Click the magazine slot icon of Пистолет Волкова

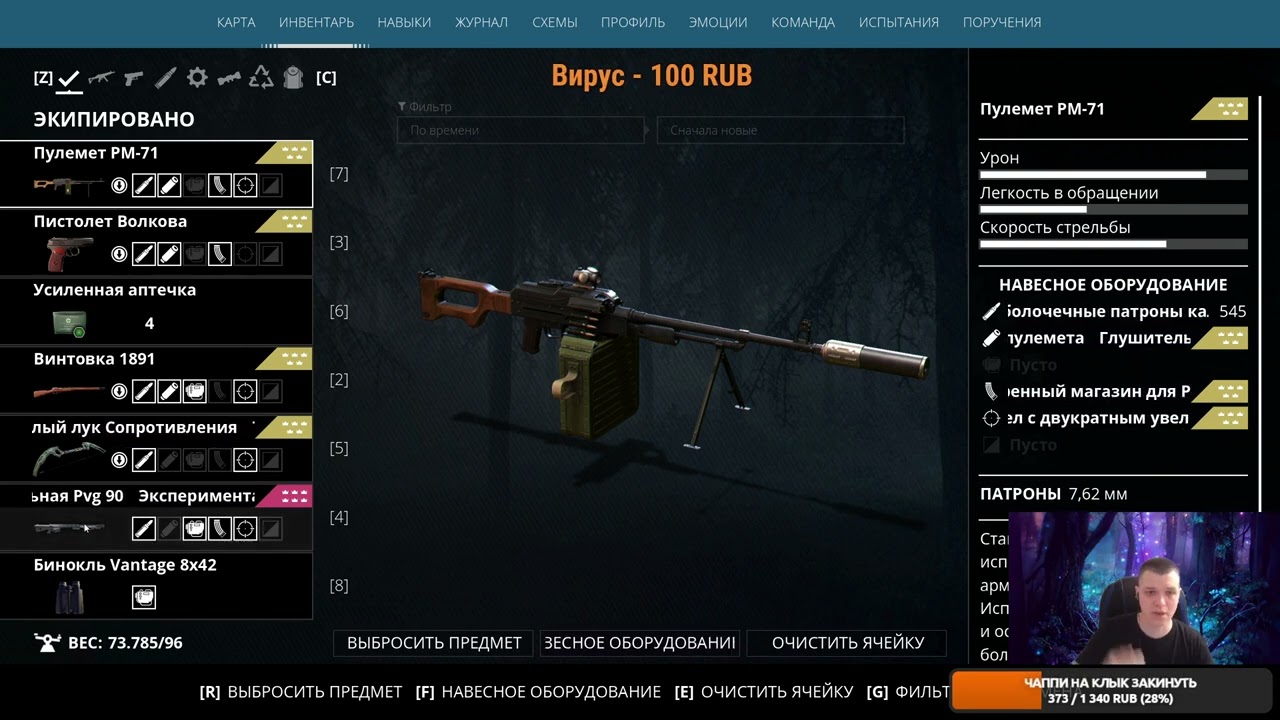pyautogui.click(x=220, y=254)
